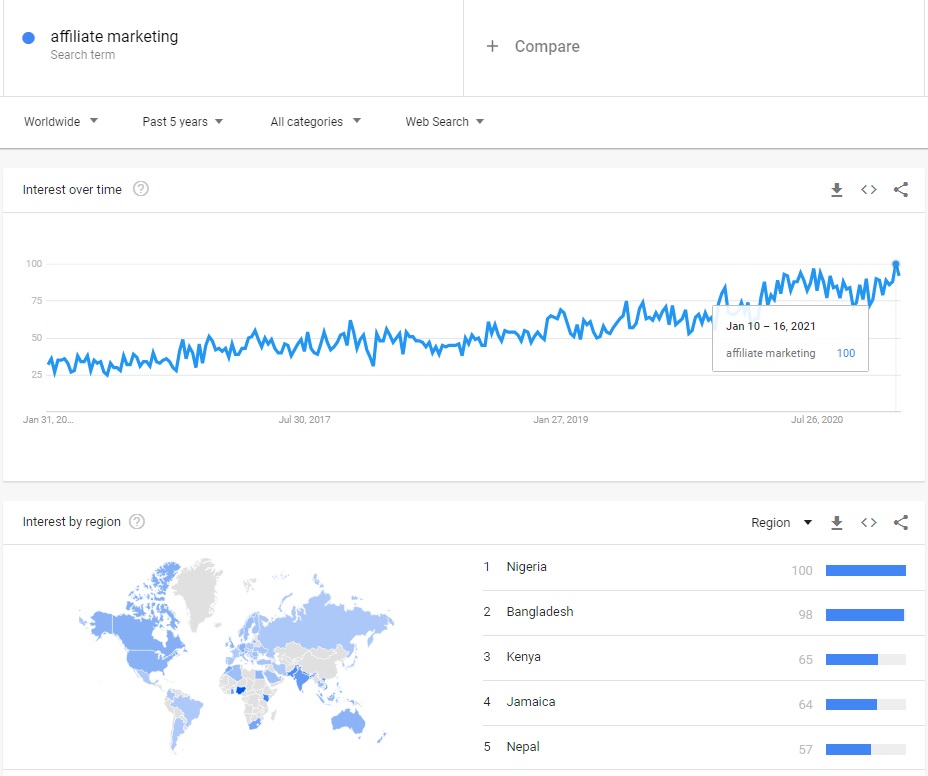Screen dimensions: 928x776
Task: Click the plus icon to compare
Action: (492, 46)
